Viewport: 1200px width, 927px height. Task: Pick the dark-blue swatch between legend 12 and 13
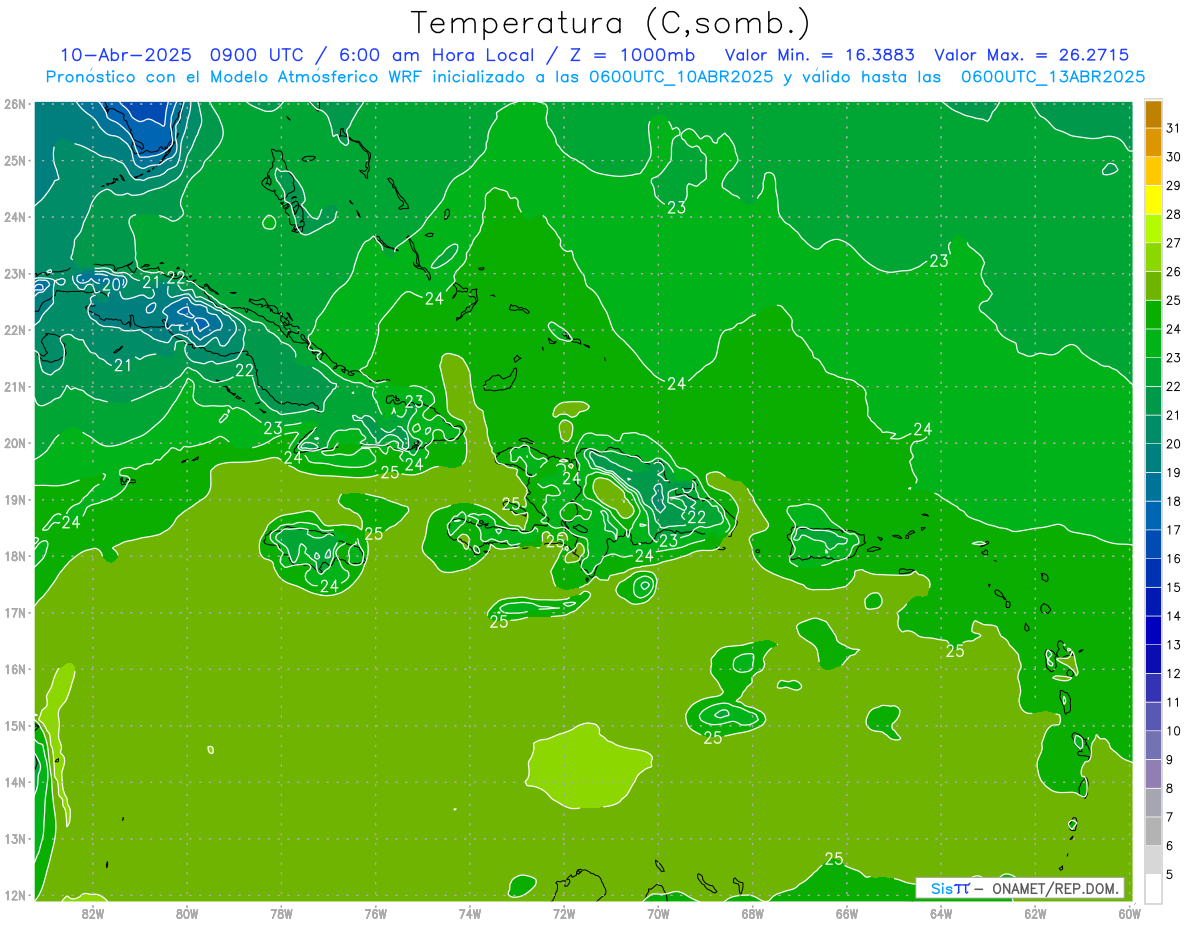point(1153,659)
